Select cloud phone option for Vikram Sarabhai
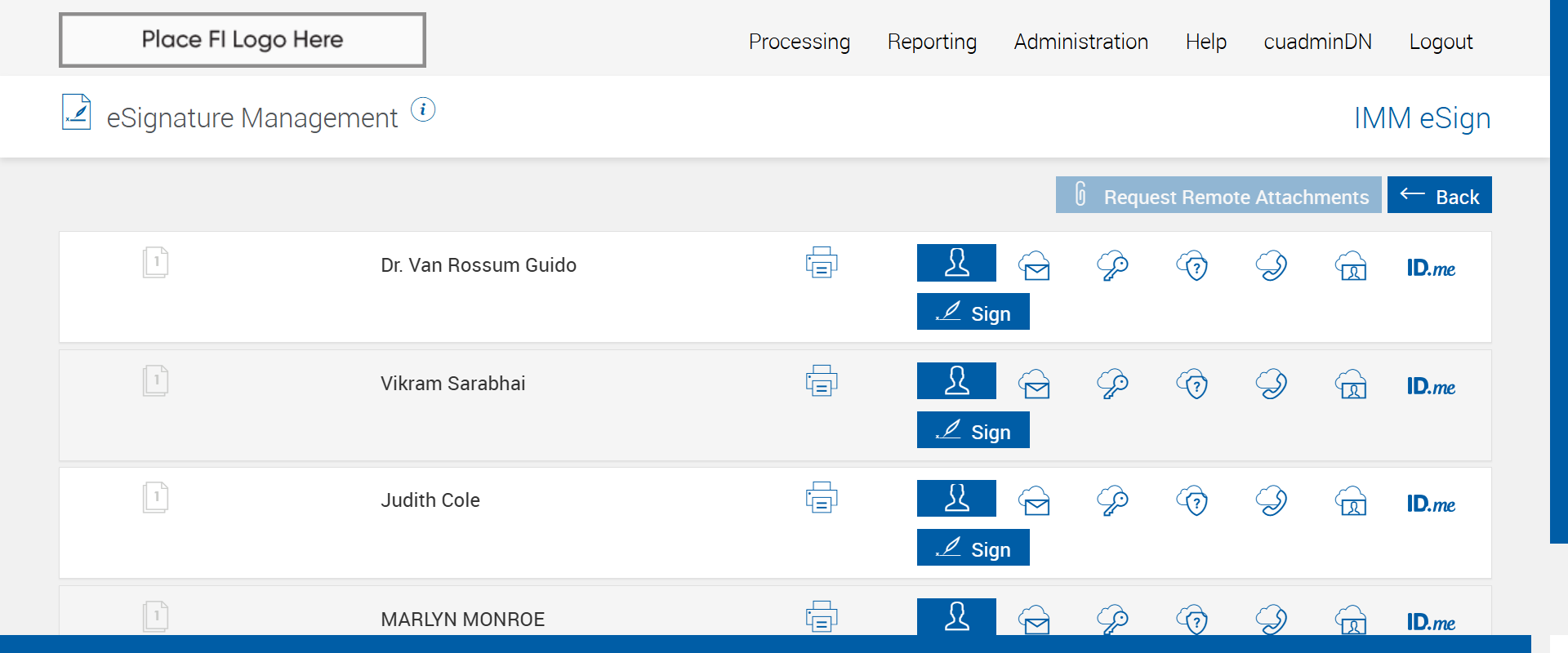Screen dimensions: 1568x653 tap(1272, 384)
